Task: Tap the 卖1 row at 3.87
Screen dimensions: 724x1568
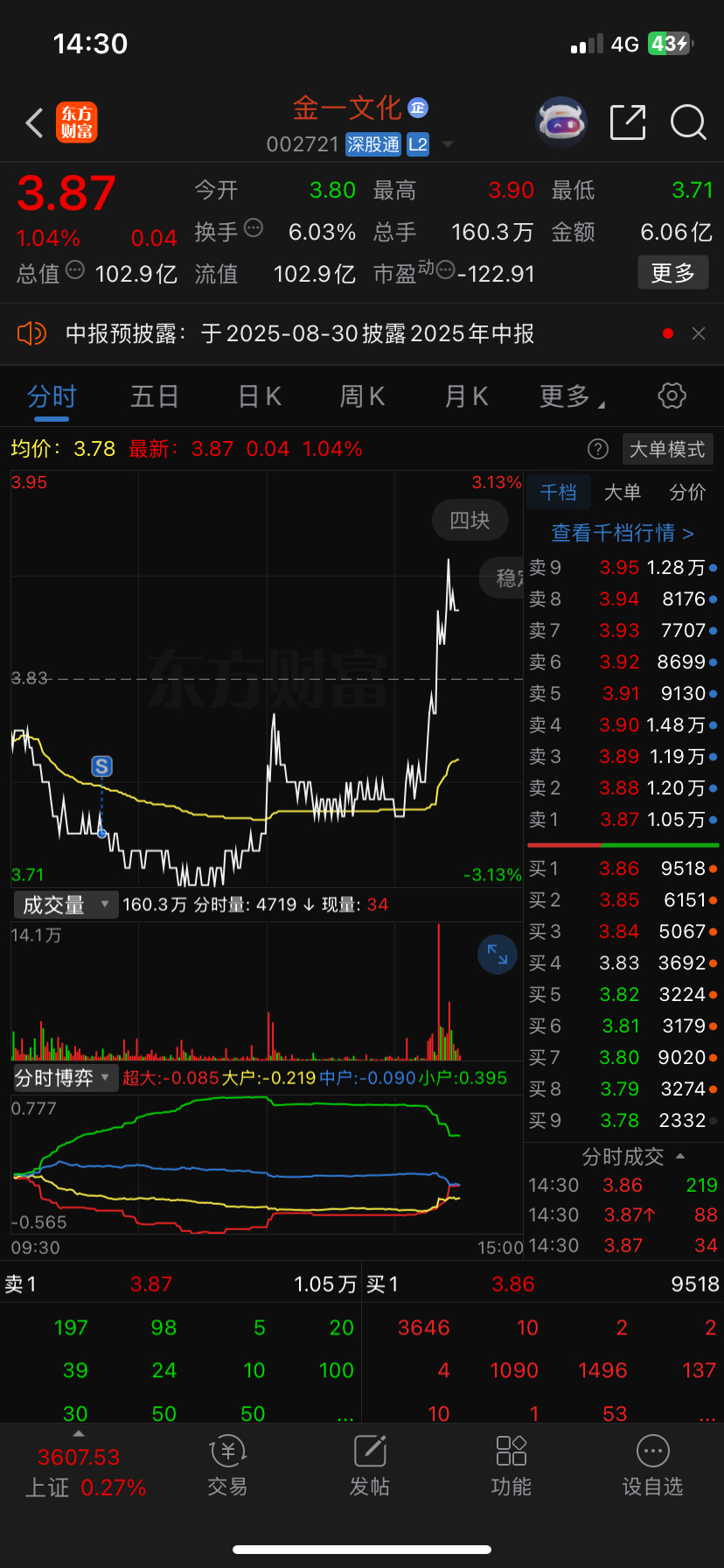Action: (623, 819)
